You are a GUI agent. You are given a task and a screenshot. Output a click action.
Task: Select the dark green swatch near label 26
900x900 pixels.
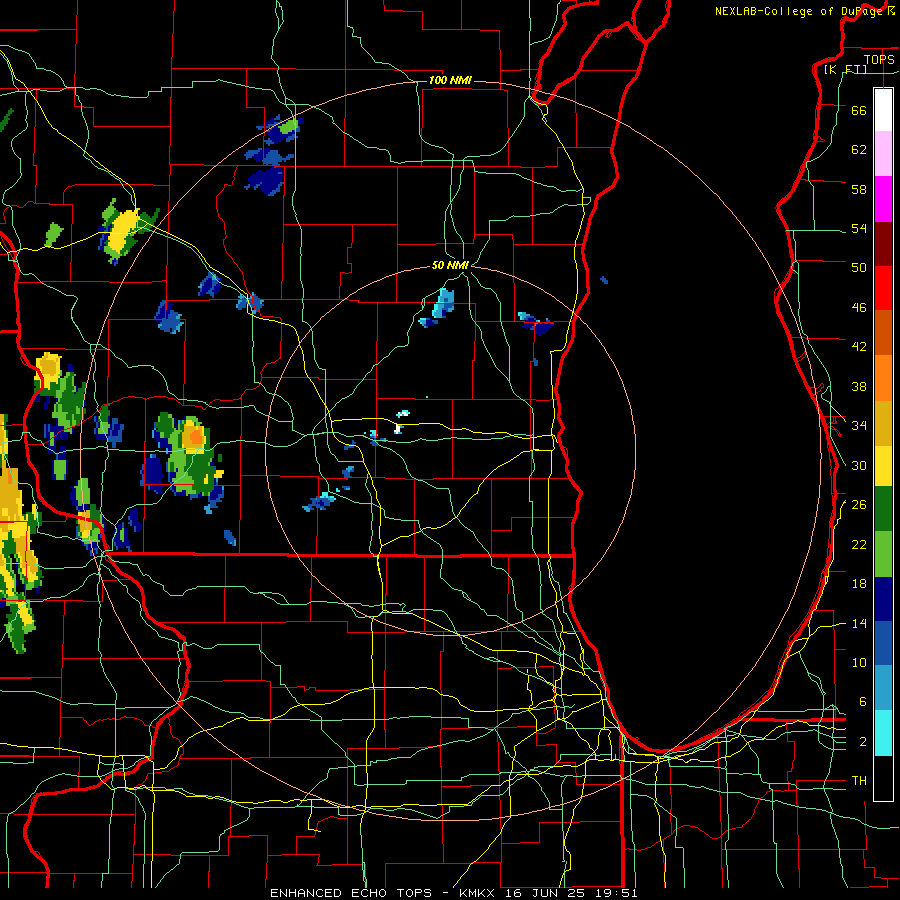[883, 509]
